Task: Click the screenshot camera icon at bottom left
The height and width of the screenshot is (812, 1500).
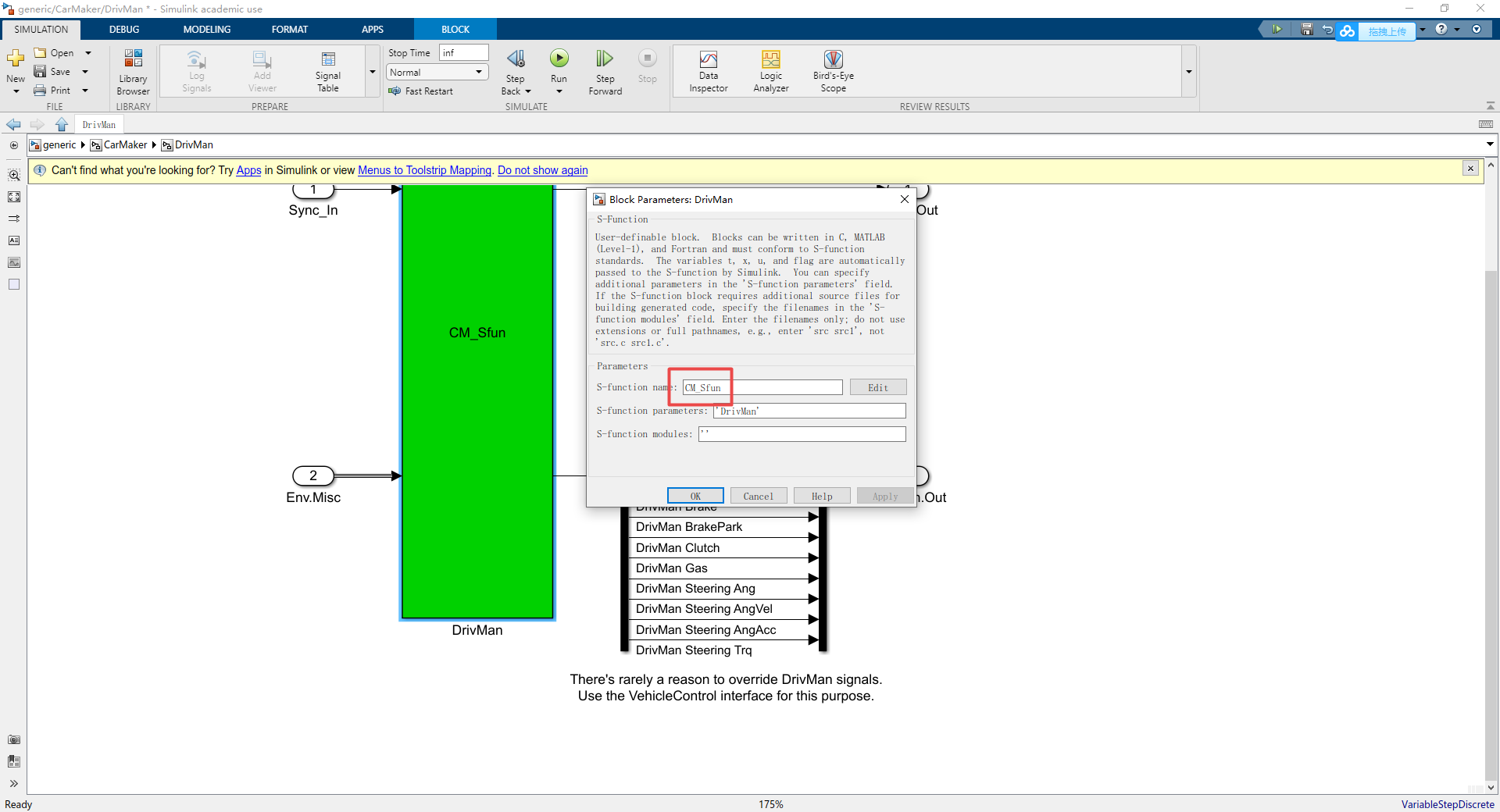Action: (14, 740)
